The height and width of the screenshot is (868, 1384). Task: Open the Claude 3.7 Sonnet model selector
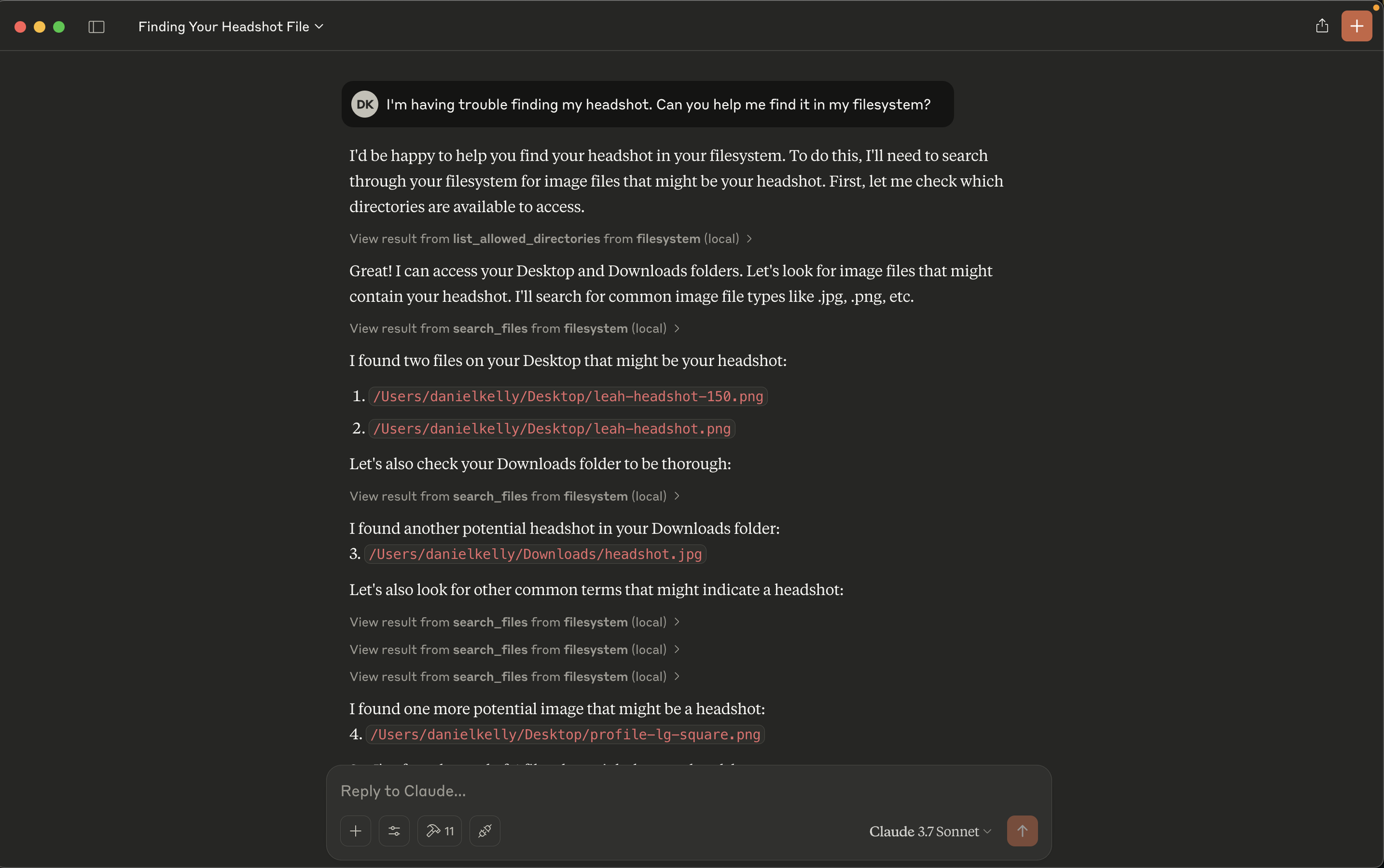(930, 831)
